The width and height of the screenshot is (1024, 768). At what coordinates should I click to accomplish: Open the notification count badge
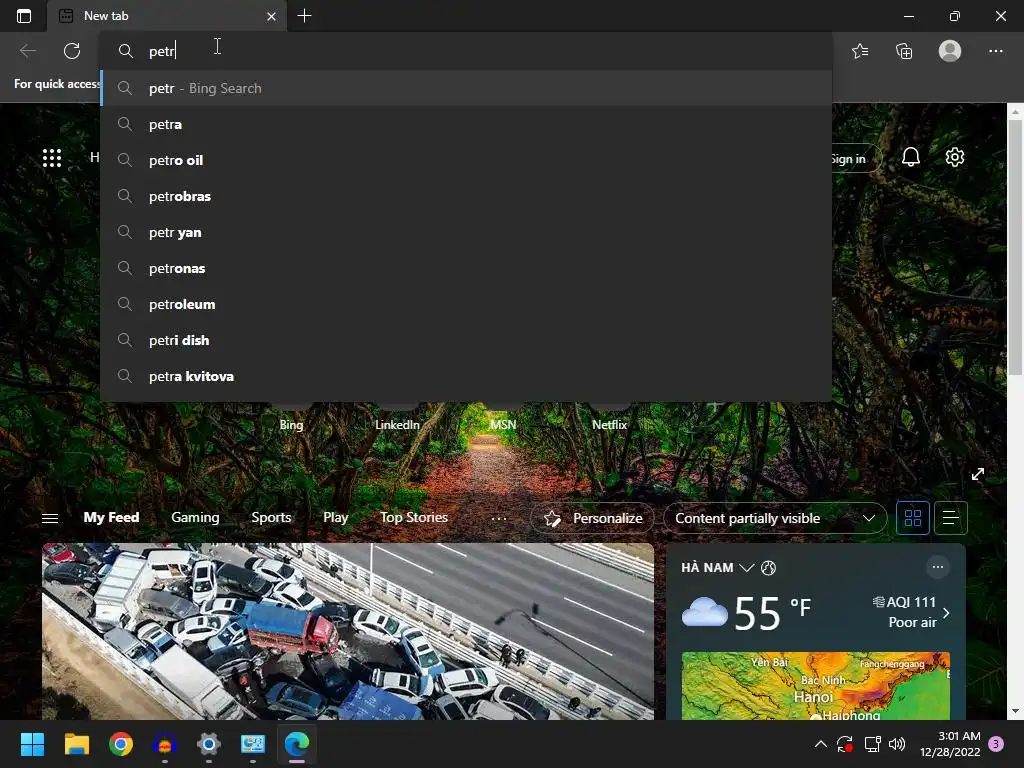click(996, 744)
